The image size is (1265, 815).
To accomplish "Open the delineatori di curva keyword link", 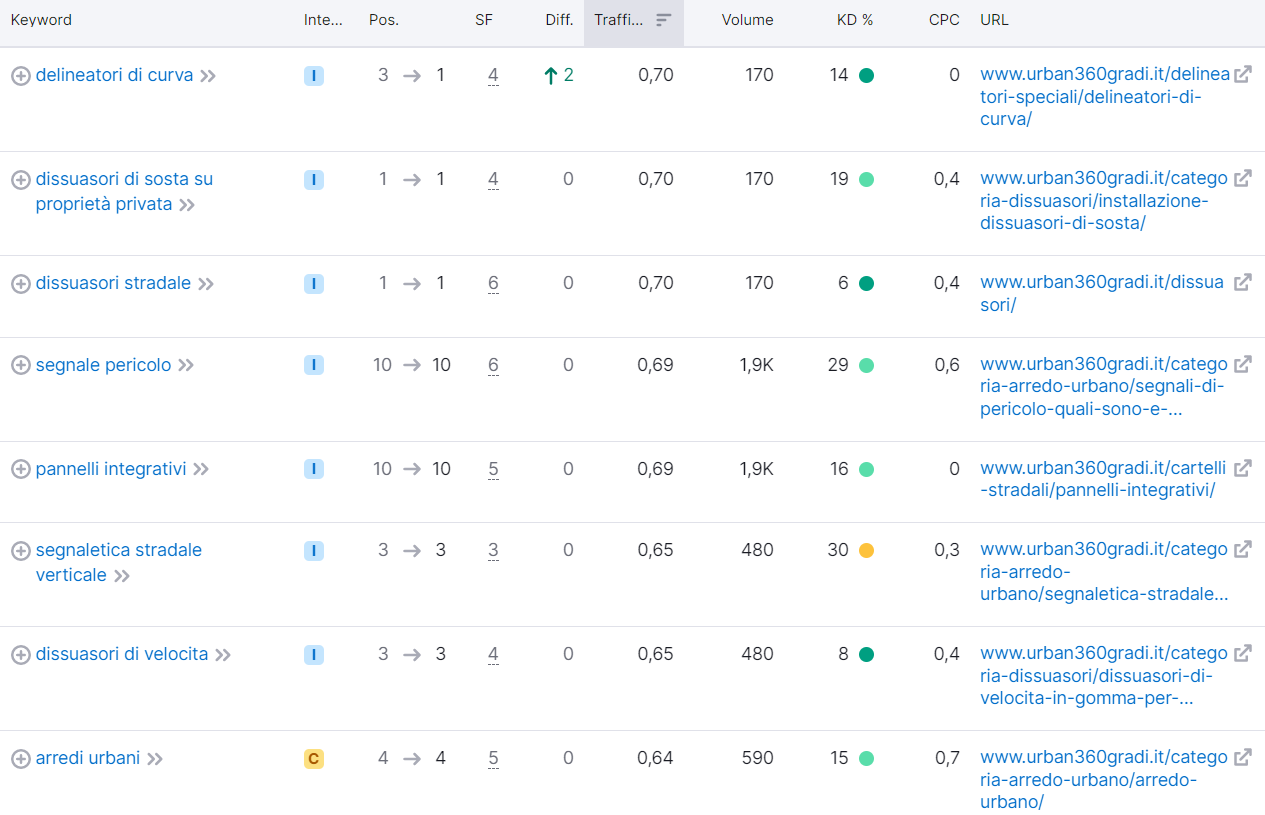I will [x=114, y=75].
